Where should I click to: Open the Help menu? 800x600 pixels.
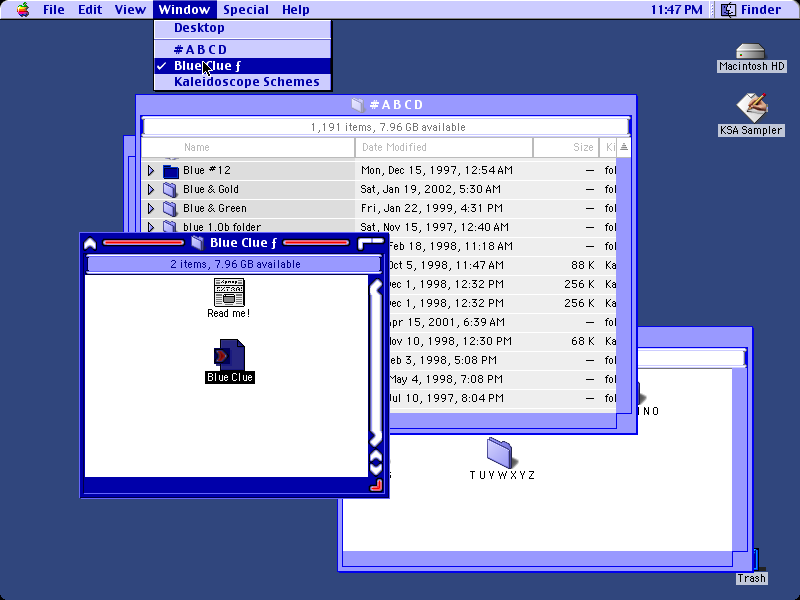(296, 9)
